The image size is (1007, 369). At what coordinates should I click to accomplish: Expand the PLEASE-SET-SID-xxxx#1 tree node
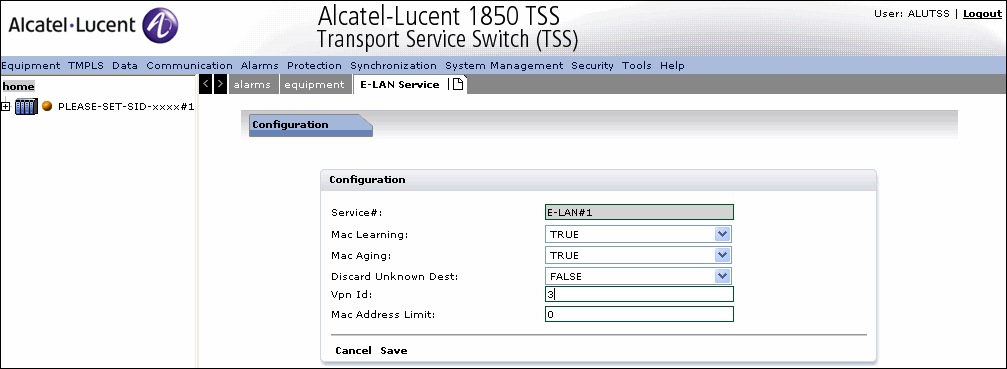6,107
